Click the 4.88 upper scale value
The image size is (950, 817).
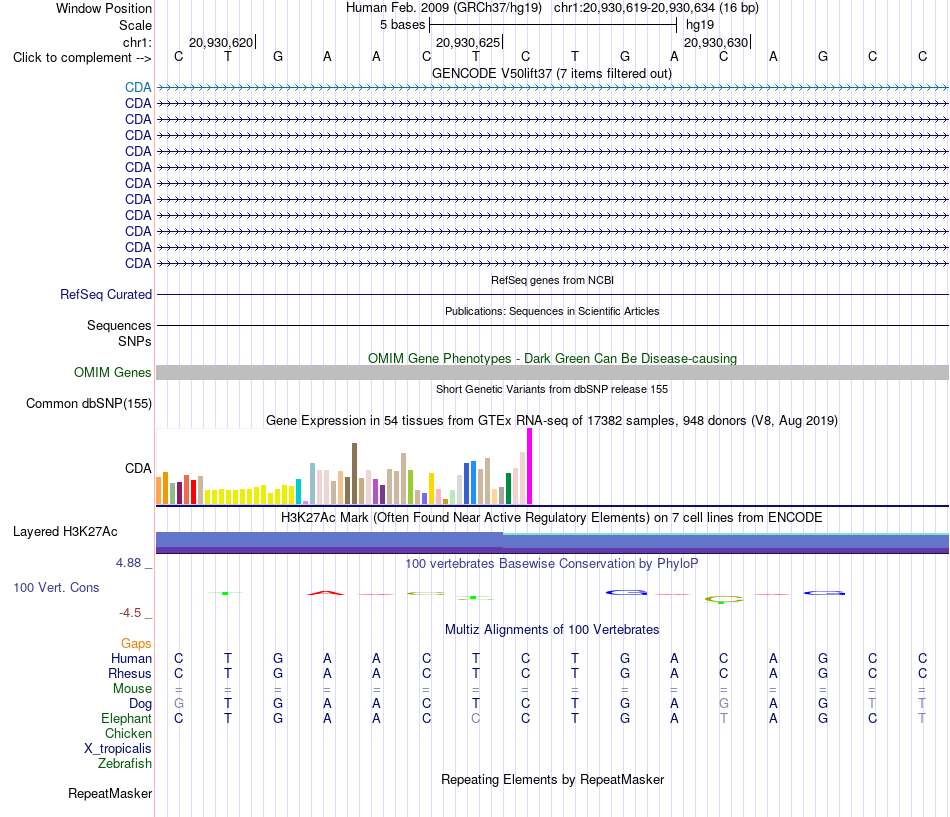[128, 563]
